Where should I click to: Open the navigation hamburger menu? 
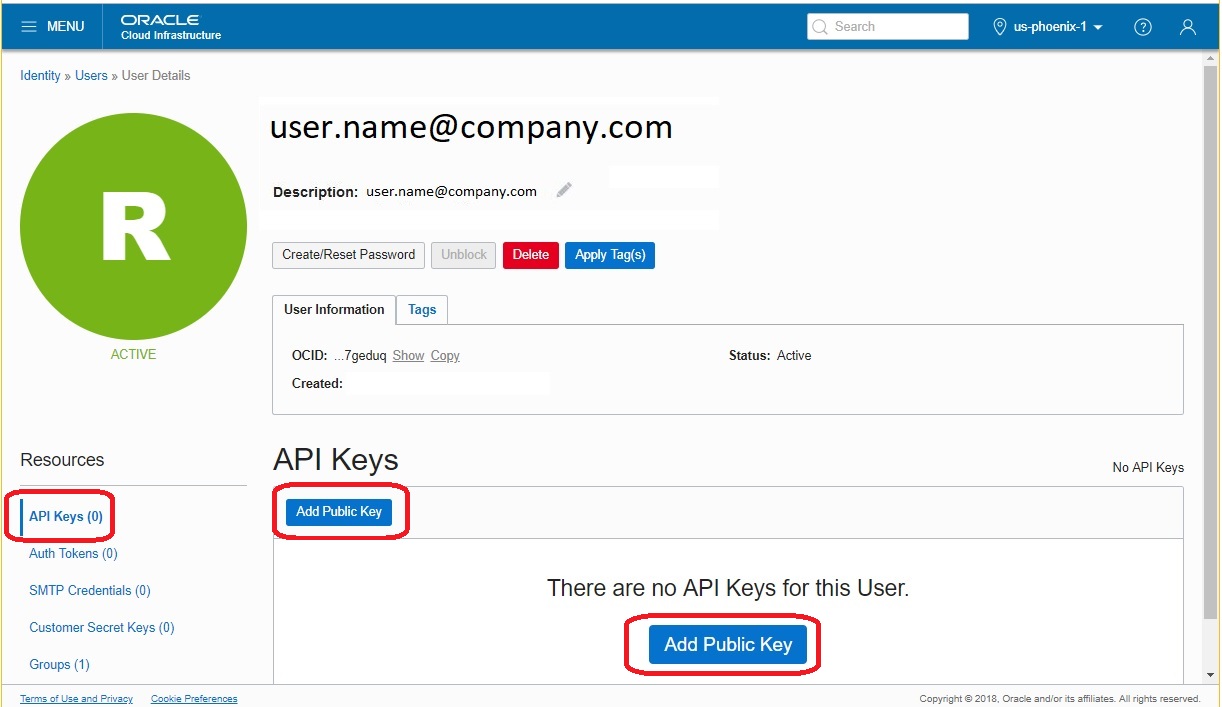tap(29, 26)
